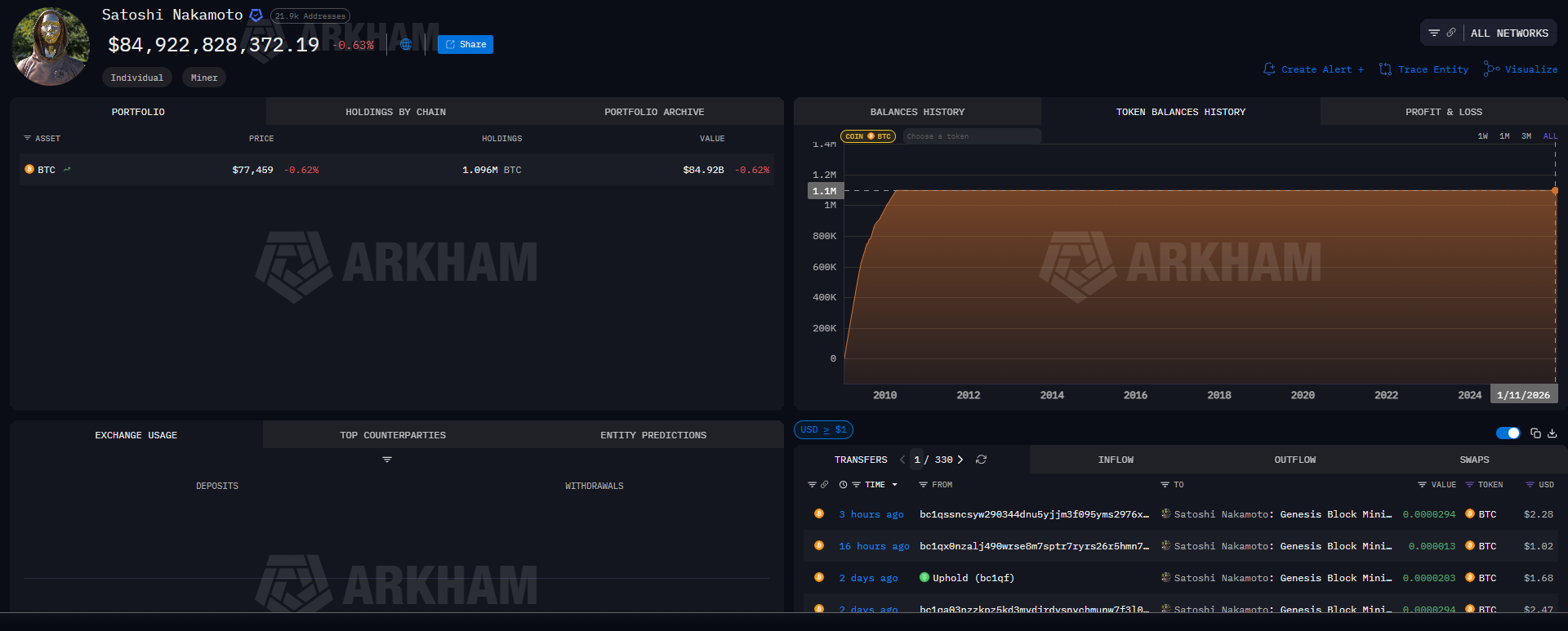Click the verified badge beside Satoshi Nakamoto

(256, 16)
